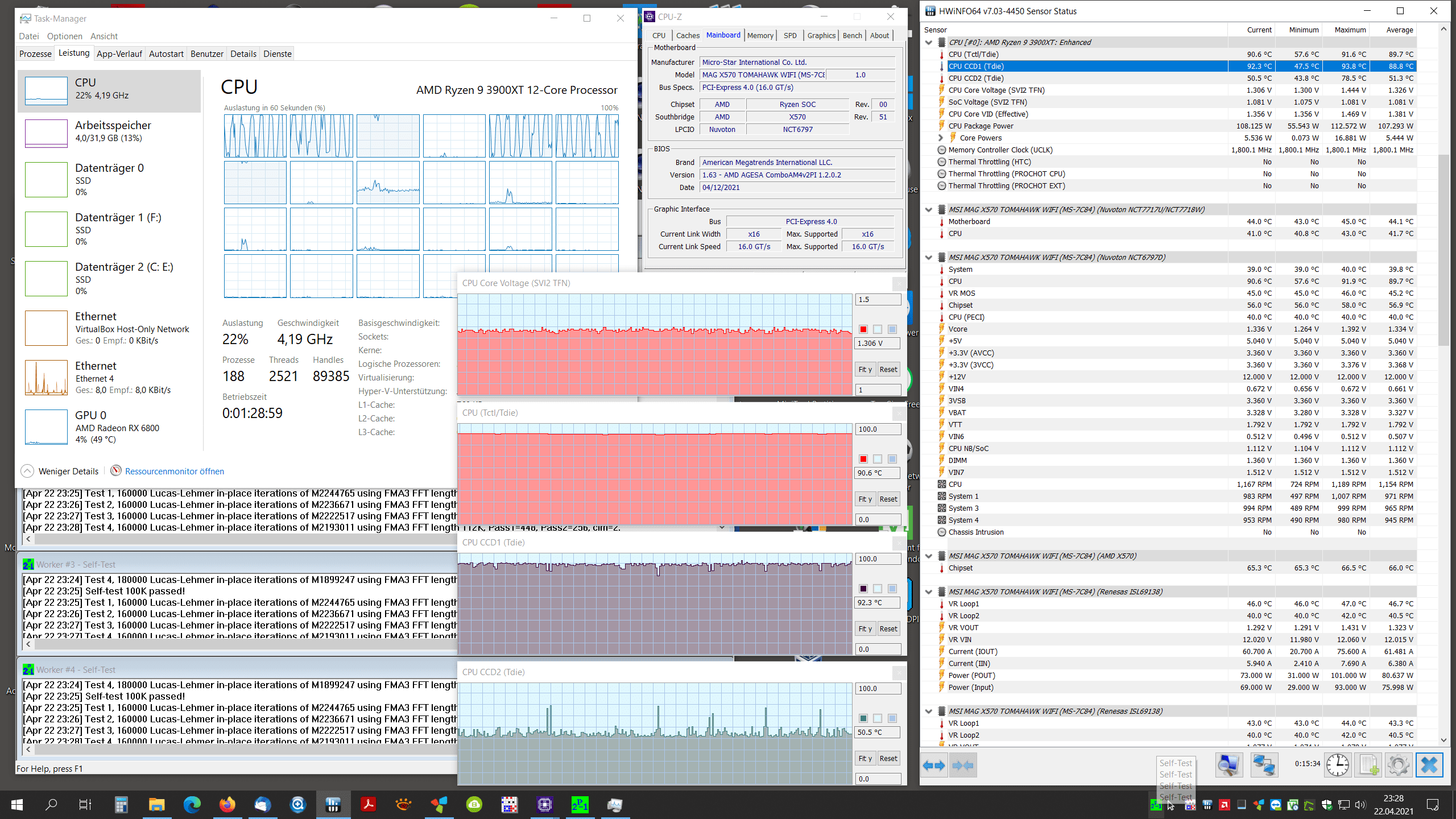The height and width of the screenshot is (819, 1456).
Task: Click HWiNFO expand sensor columns arrows button
Action: [934, 765]
